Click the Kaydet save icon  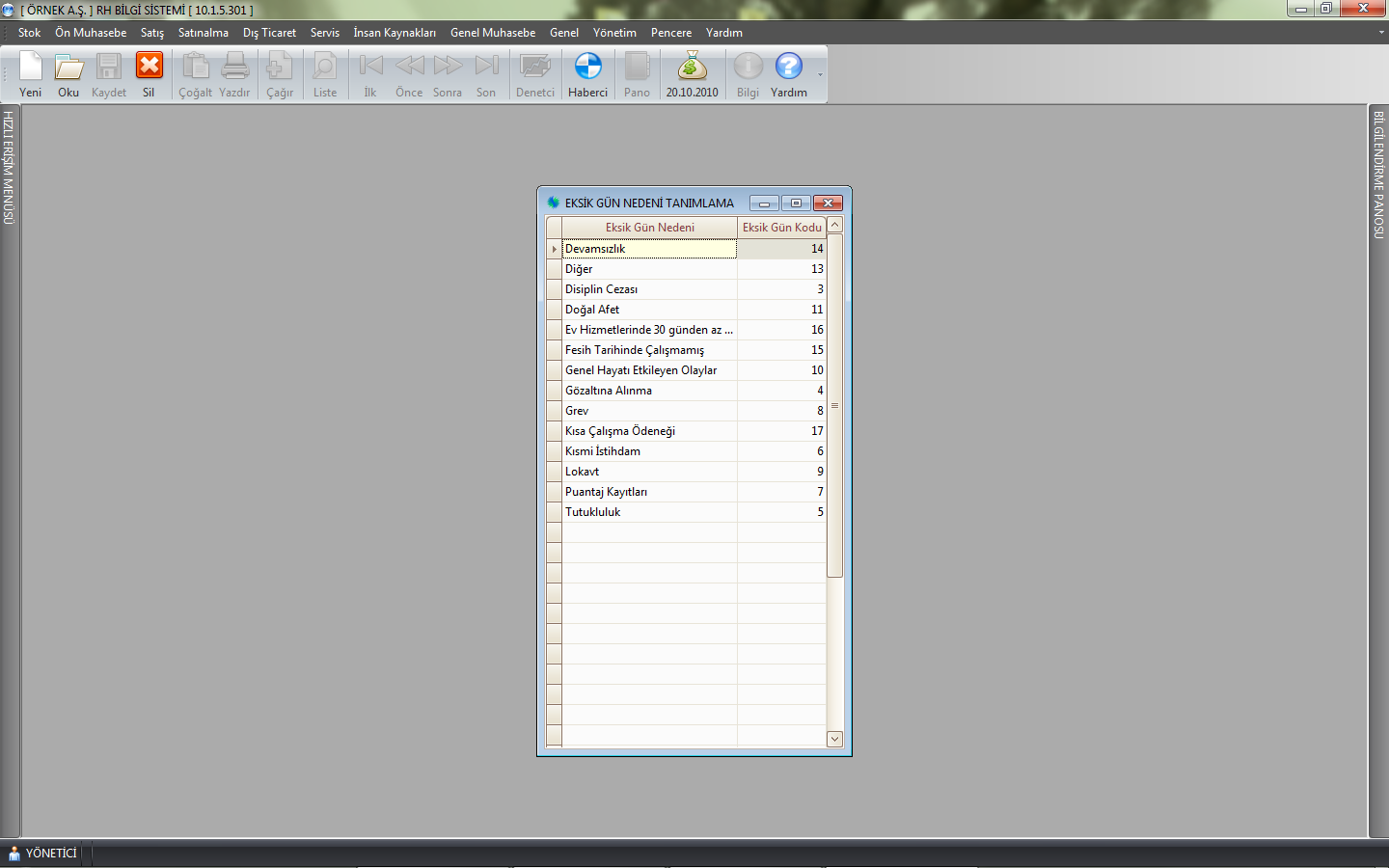tap(109, 74)
